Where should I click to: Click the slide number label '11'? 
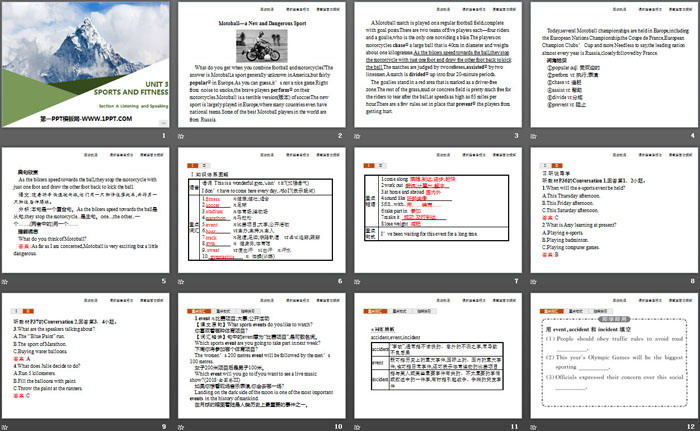point(515,427)
